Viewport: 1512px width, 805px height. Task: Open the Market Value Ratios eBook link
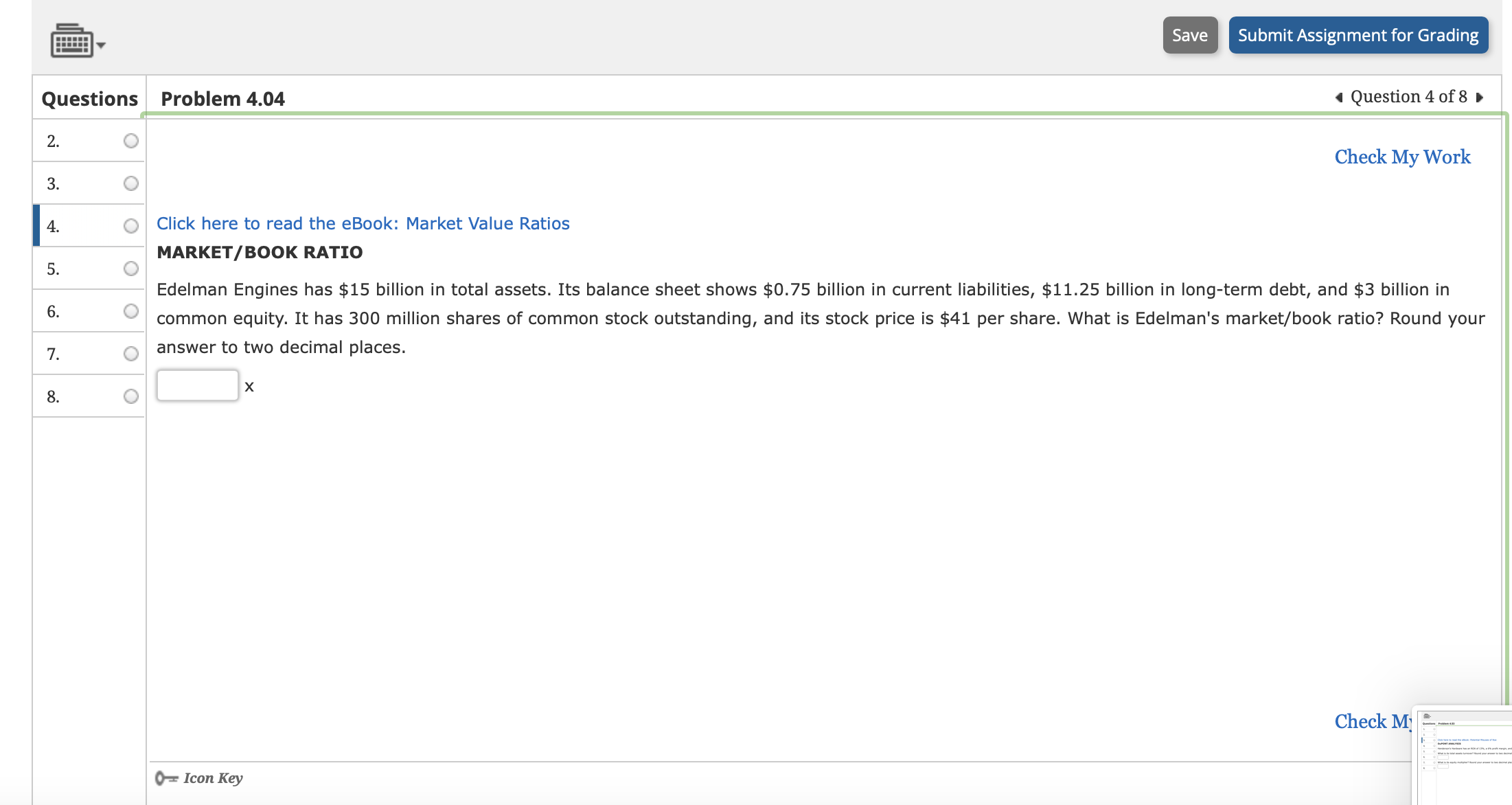pyautogui.click(x=363, y=224)
